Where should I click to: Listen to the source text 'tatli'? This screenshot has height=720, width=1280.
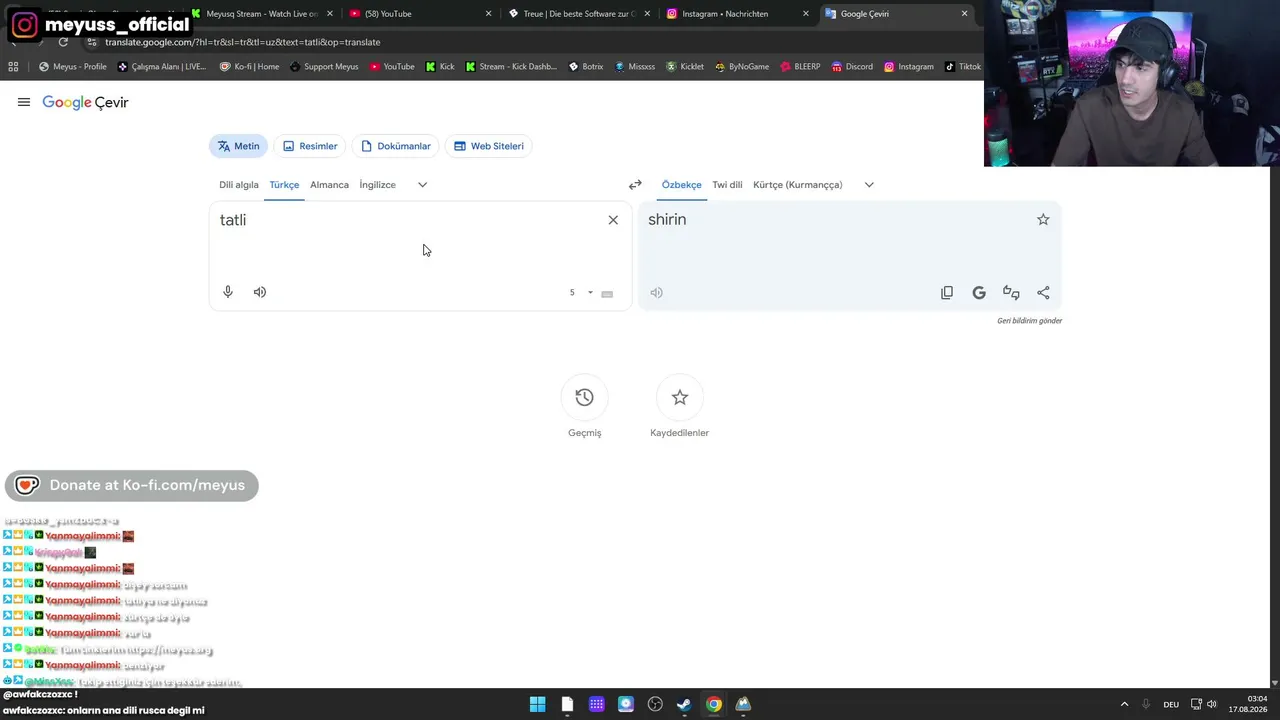[x=260, y=292]
